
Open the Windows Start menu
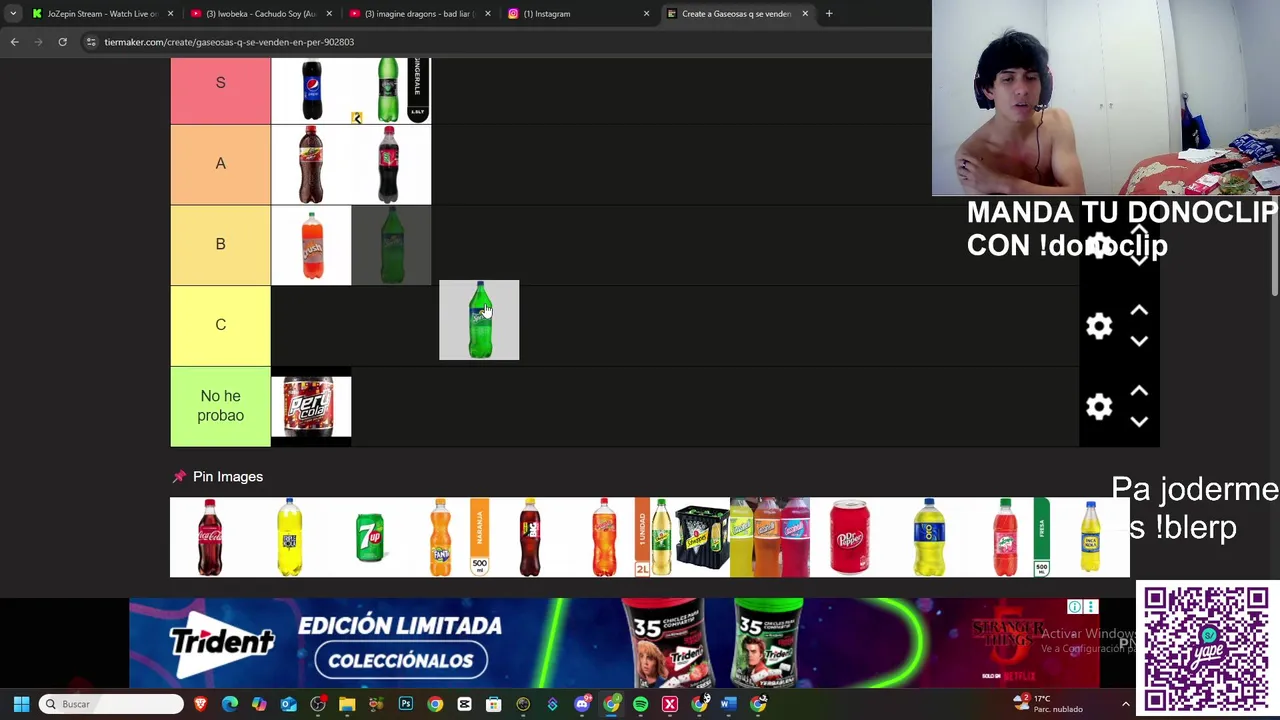[x=21, y=704]
